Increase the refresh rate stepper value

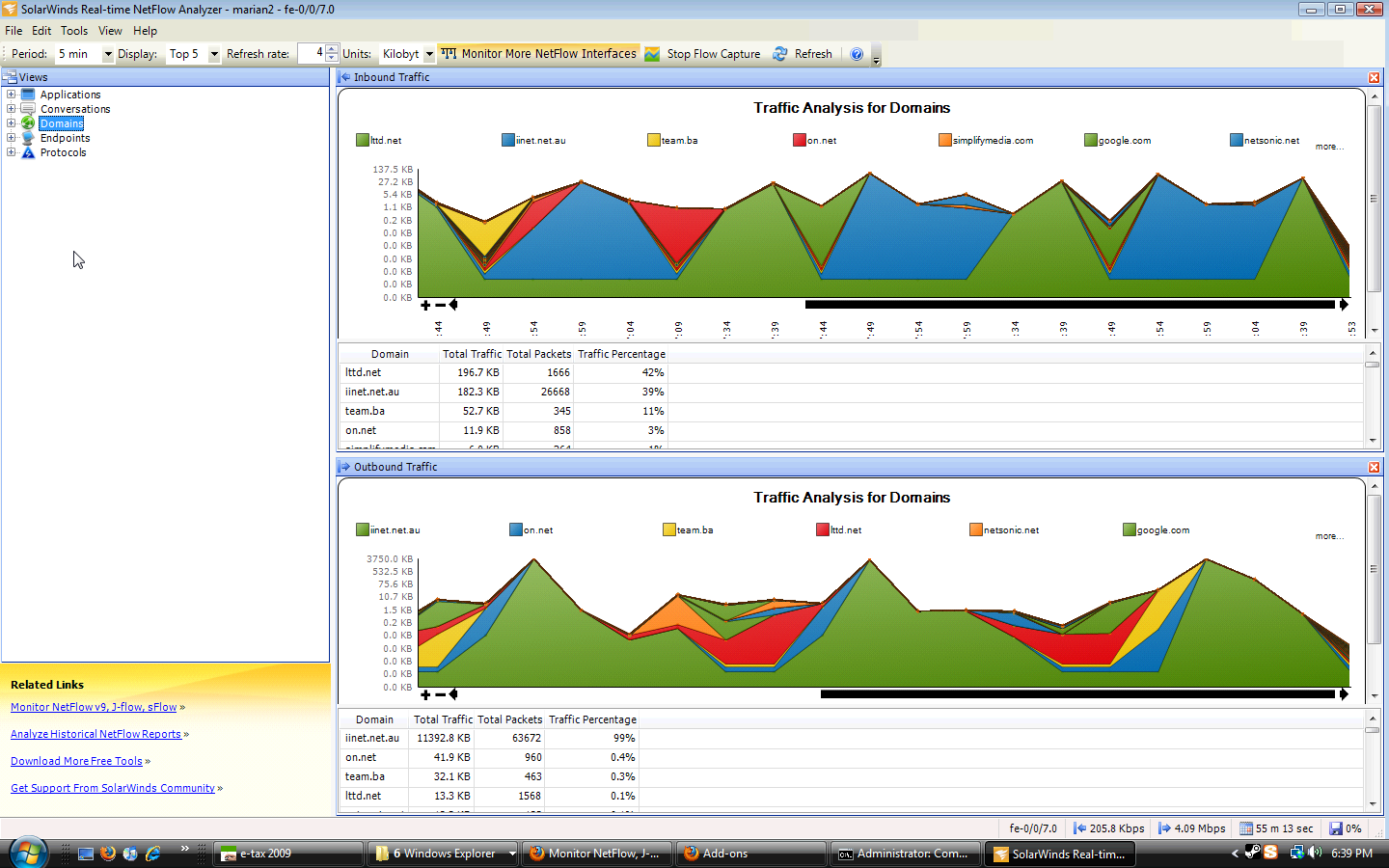[x=332, y=49]
